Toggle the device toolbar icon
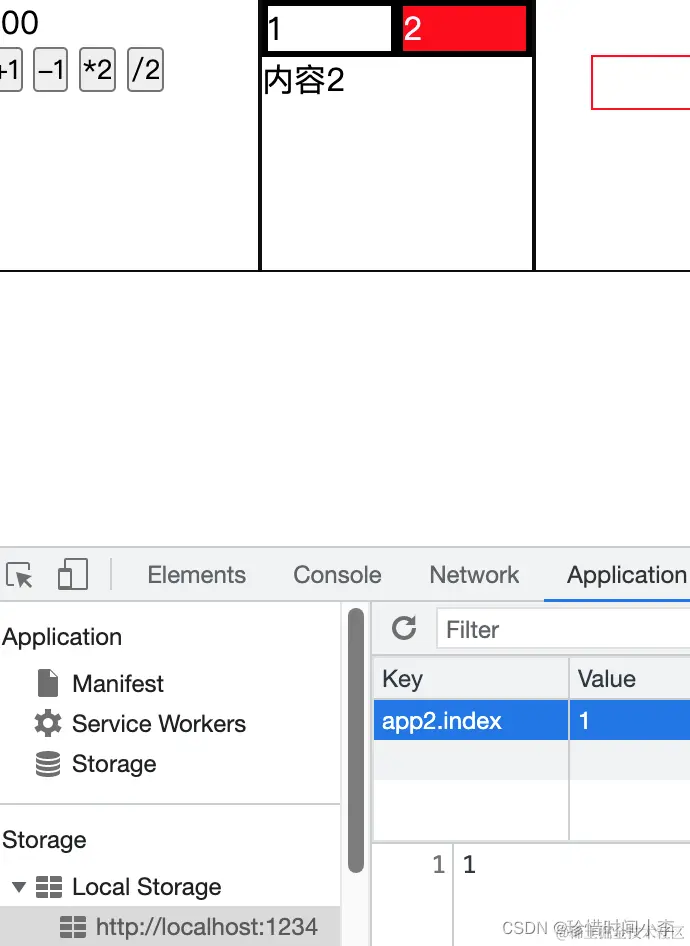 tap(72, 575)
